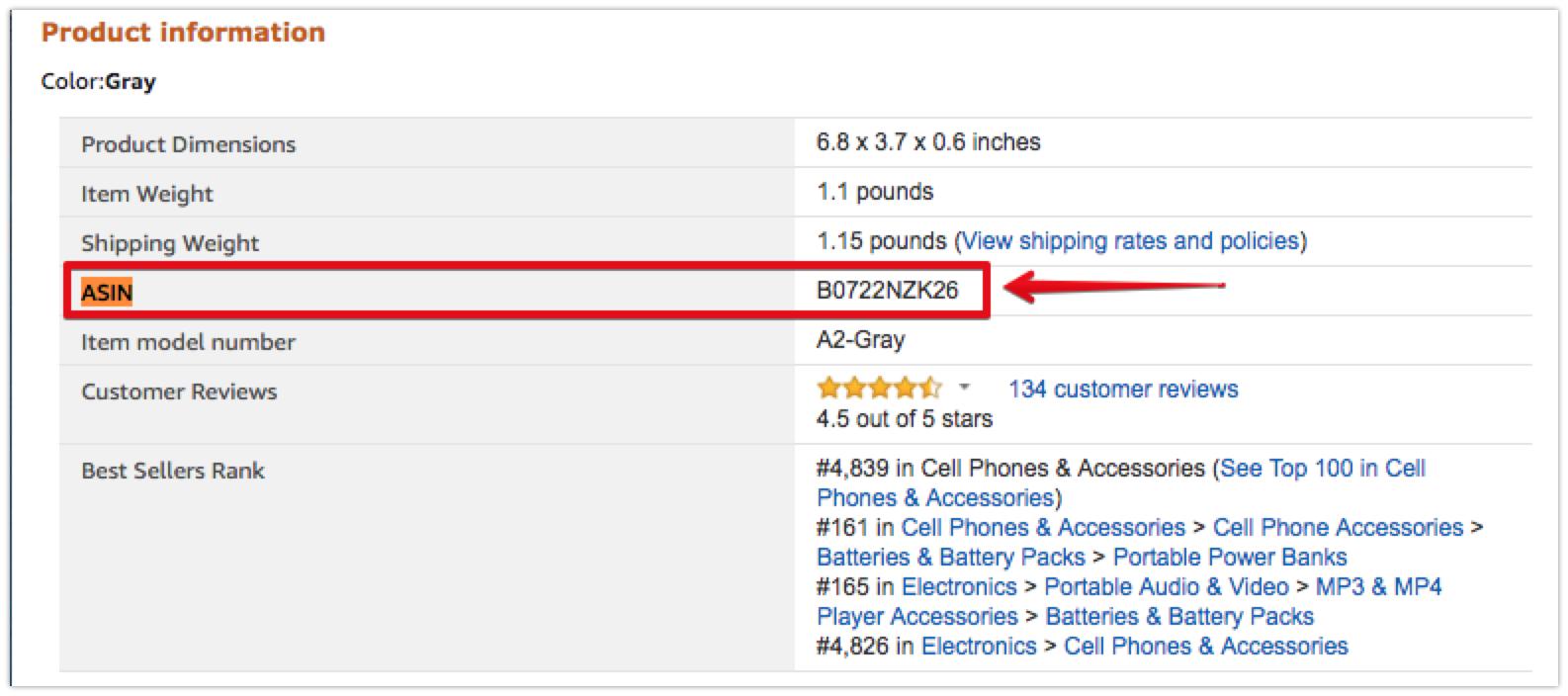Image resolution: width=1568 pixels, height=696 pixels.
Task: Expand the star rating dropdown arrow
Action: pos(965,388)
